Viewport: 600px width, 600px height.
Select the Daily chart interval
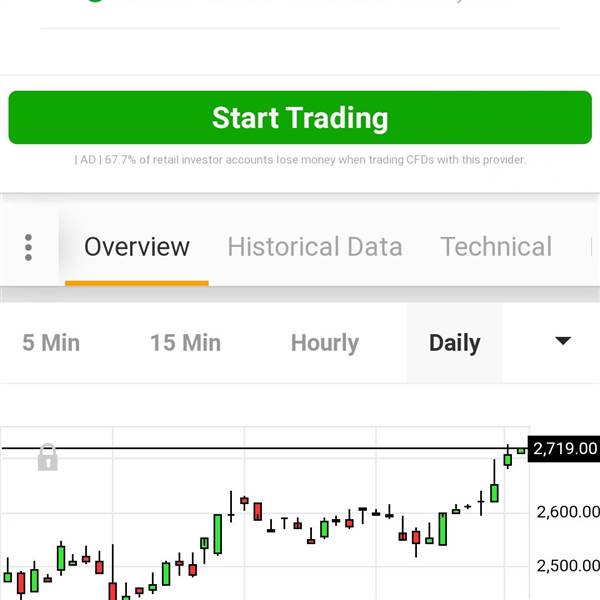point(455,343)
